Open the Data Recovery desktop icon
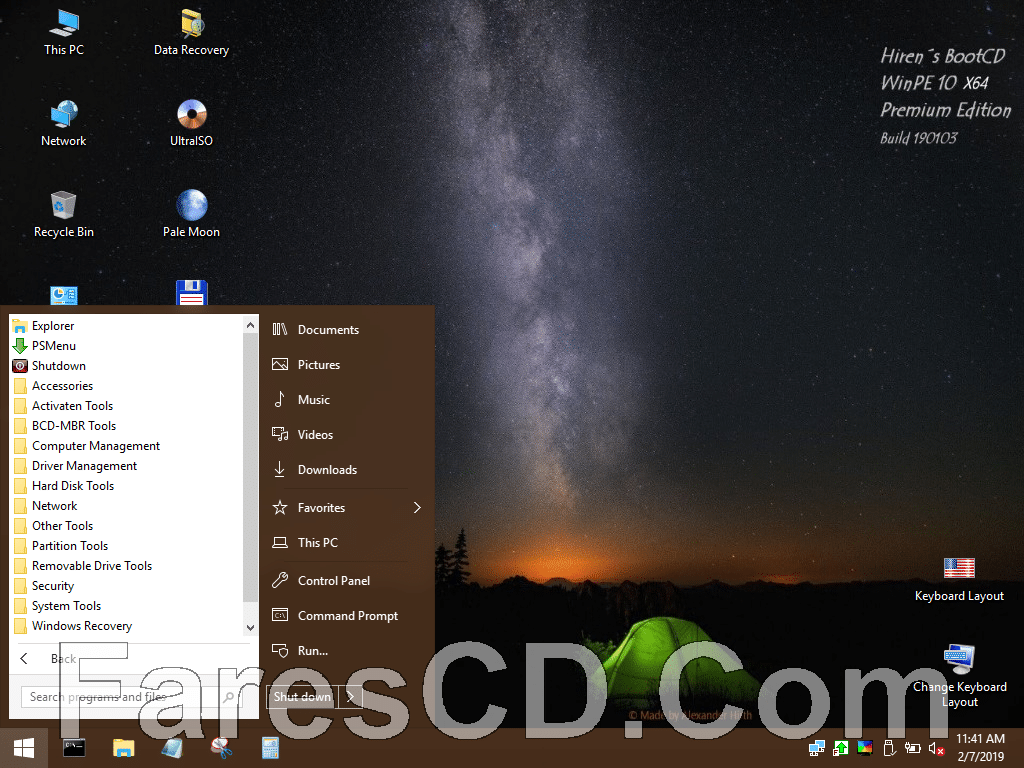Image resolution: width=1024 pixels, height=768 pixels. (191, 32)
